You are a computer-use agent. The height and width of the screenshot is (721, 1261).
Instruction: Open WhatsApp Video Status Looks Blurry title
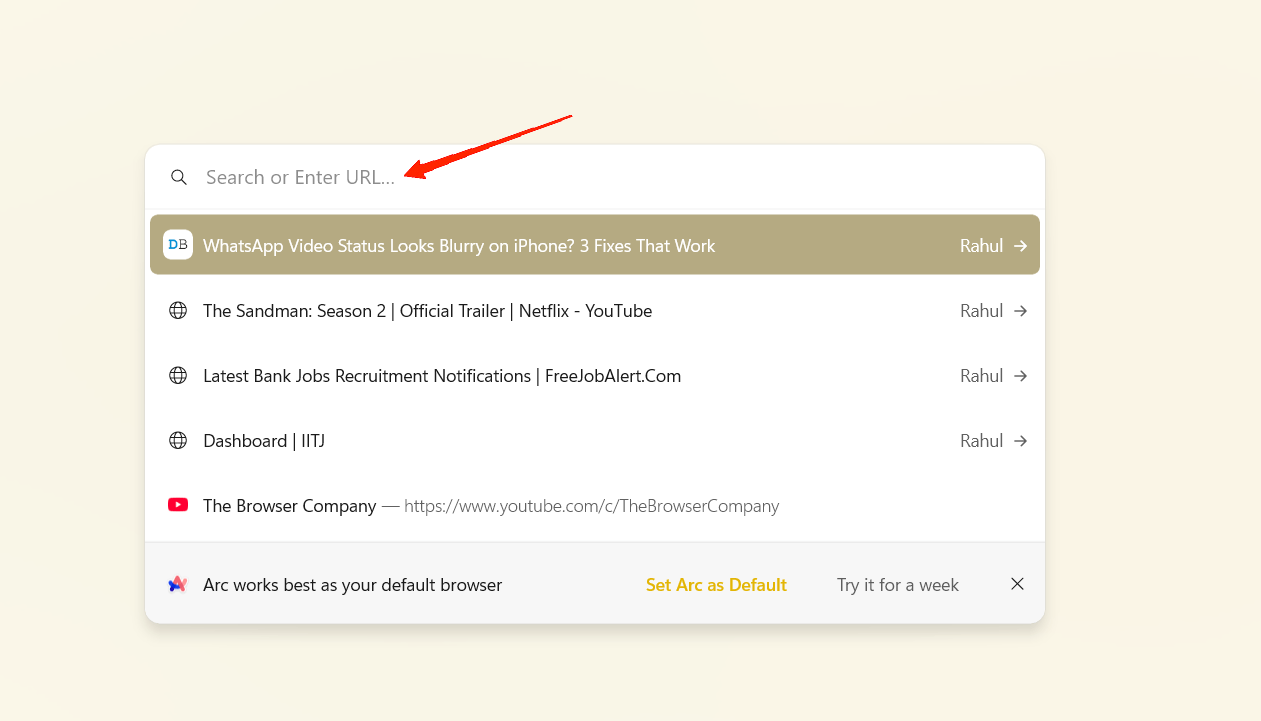tap(459, 246)
